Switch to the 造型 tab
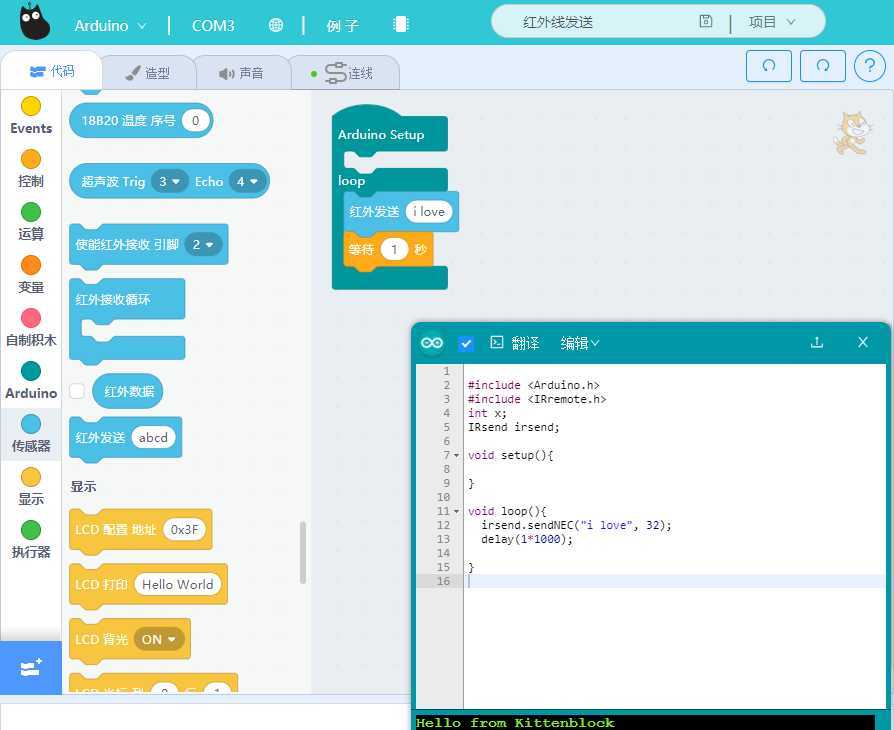894x730 pixels. 148,73
